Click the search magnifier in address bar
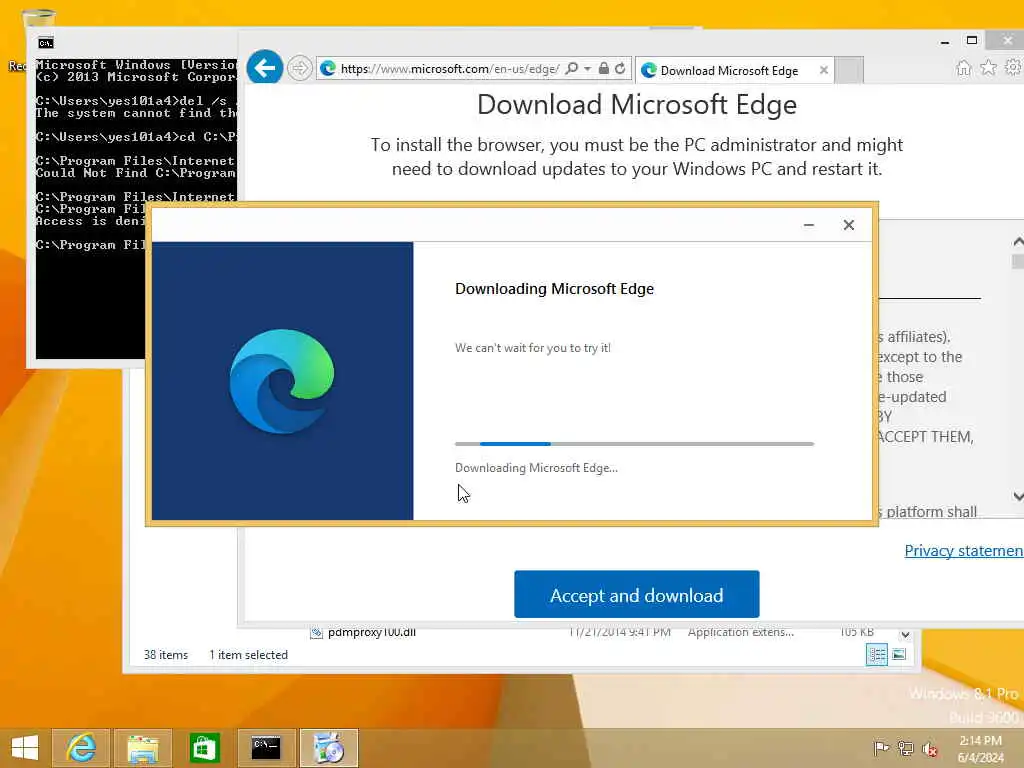The height and width of the screenshot is (768, 1024). (571, 69)
